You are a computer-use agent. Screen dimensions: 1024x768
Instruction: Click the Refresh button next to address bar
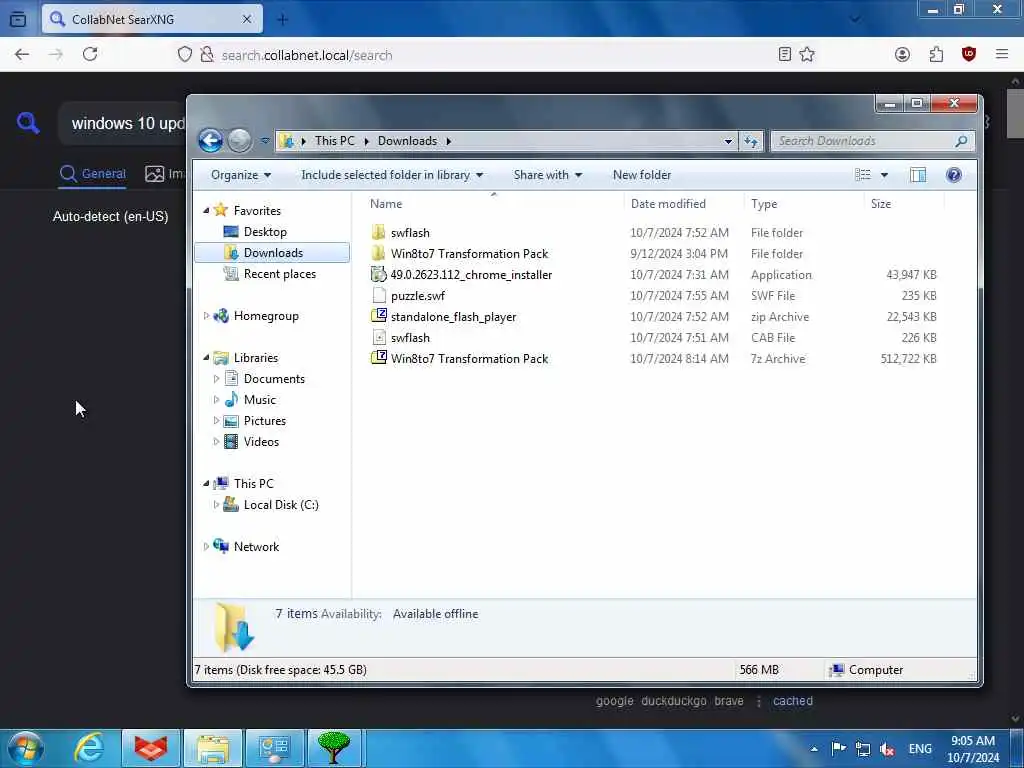point(751,141)
